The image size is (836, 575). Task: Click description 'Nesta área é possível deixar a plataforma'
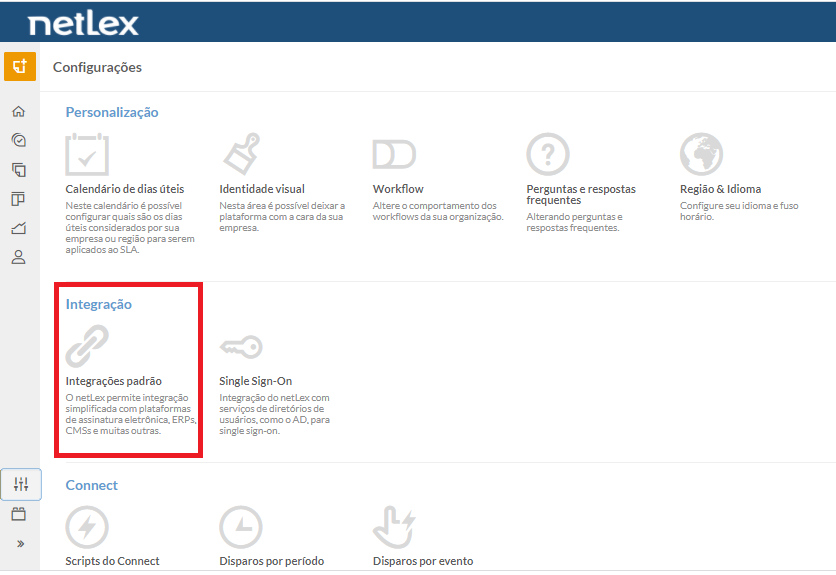coord(282,217)
